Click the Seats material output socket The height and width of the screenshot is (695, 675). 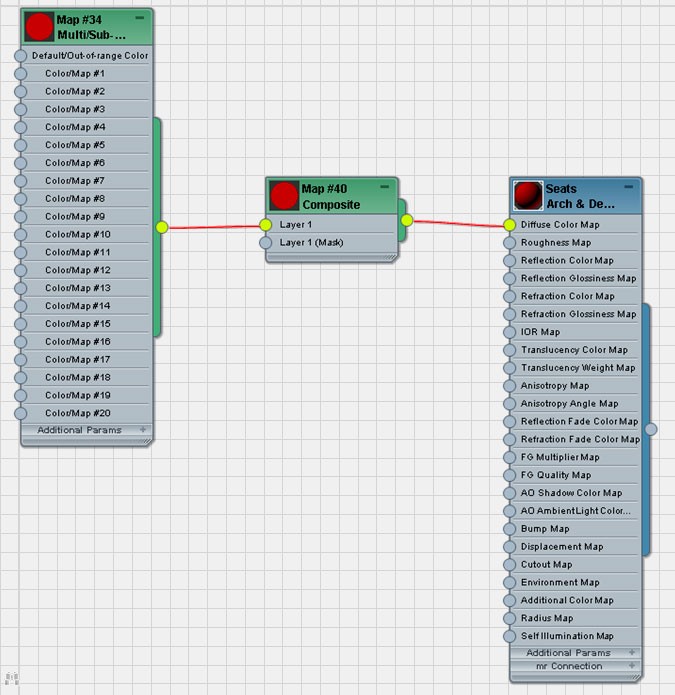(x=651, y=429)
